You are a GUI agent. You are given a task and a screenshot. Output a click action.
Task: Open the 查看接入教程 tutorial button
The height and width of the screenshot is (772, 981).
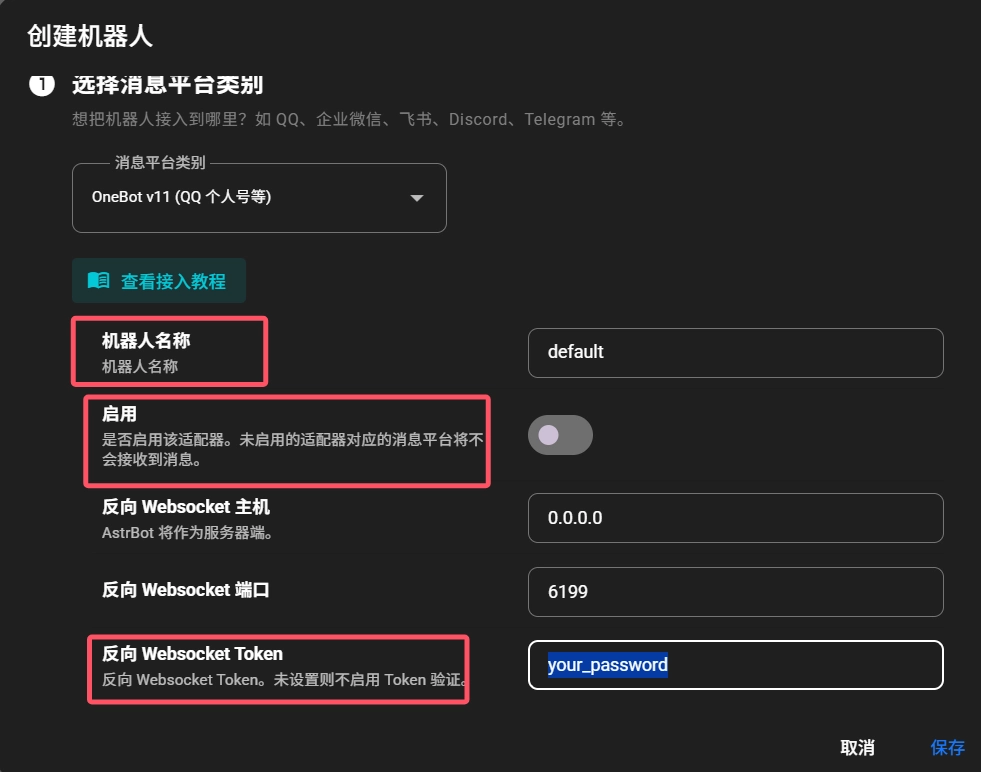[x=159, y=281]
